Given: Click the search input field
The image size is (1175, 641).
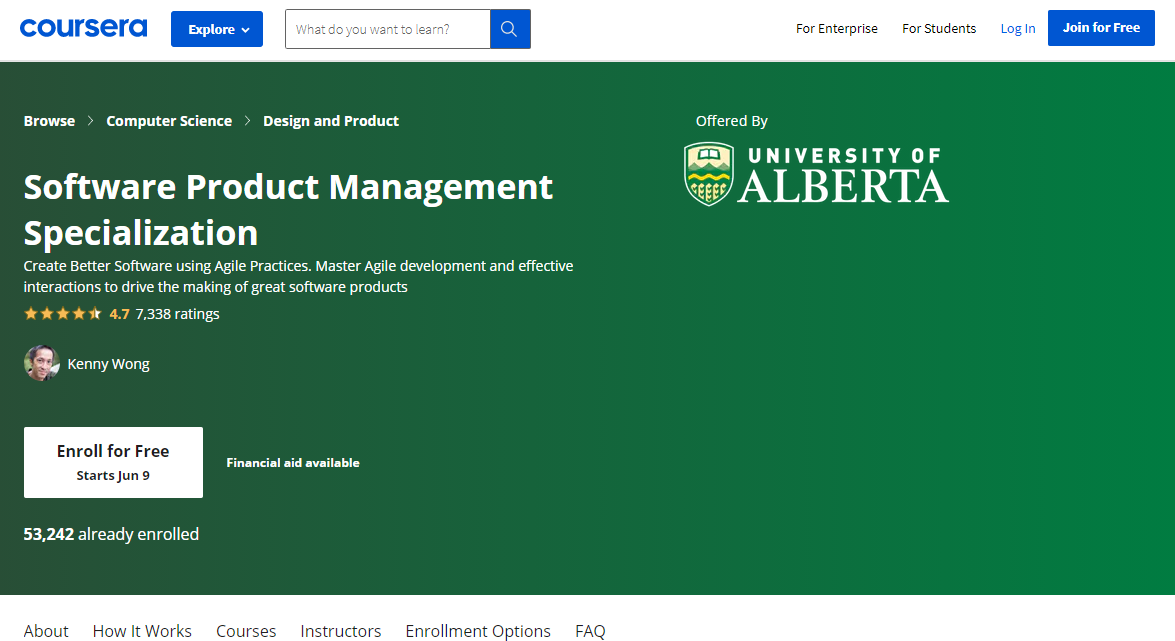Looking at the screenshot, I should pyautogui.click(x=388, y=28).
